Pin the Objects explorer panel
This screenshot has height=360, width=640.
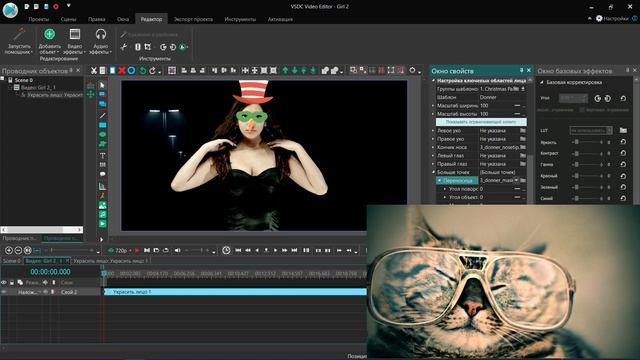(71, 70)
